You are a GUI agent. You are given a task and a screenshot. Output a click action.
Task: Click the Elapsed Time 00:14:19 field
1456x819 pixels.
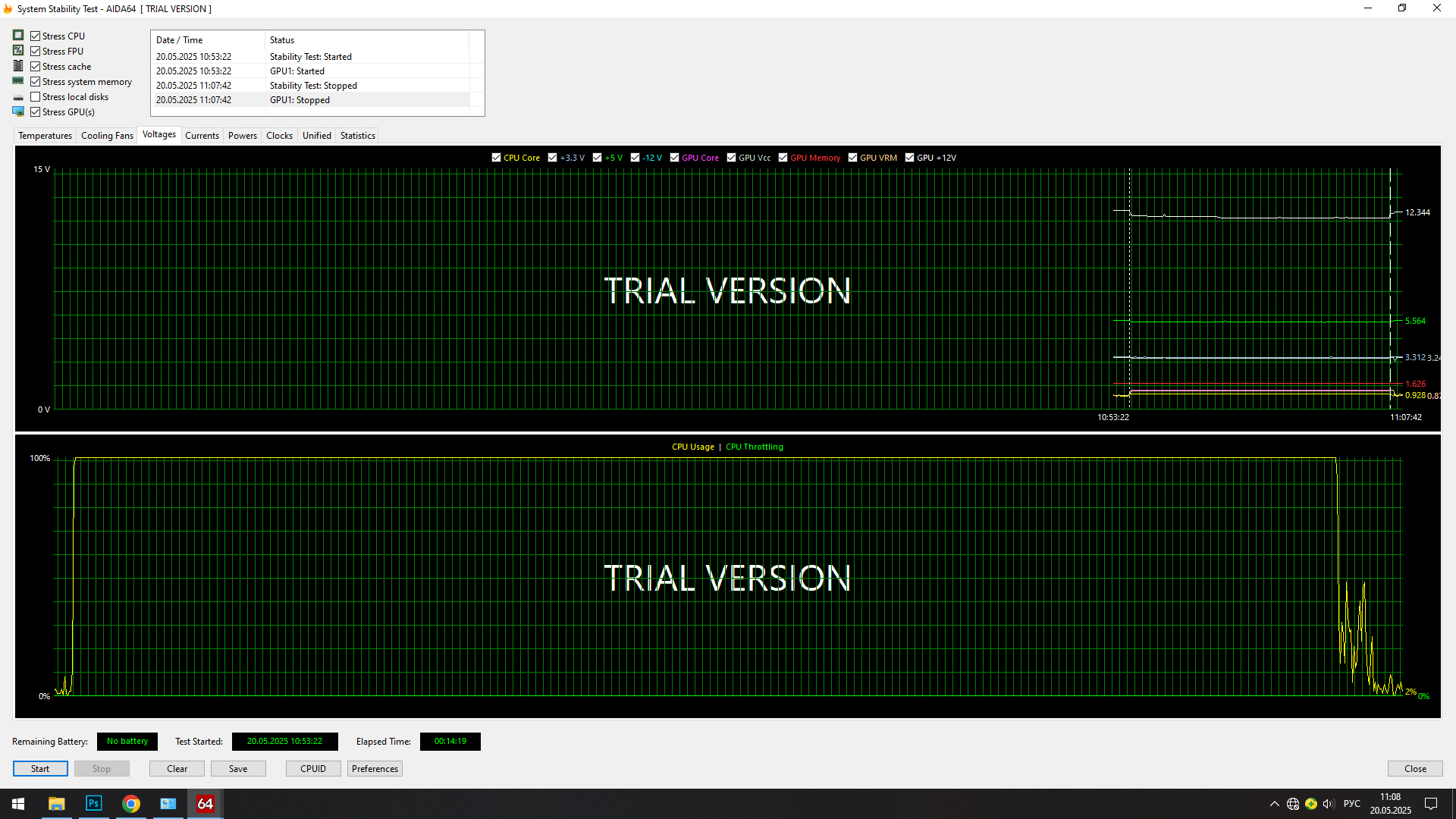tap(450, 742)
